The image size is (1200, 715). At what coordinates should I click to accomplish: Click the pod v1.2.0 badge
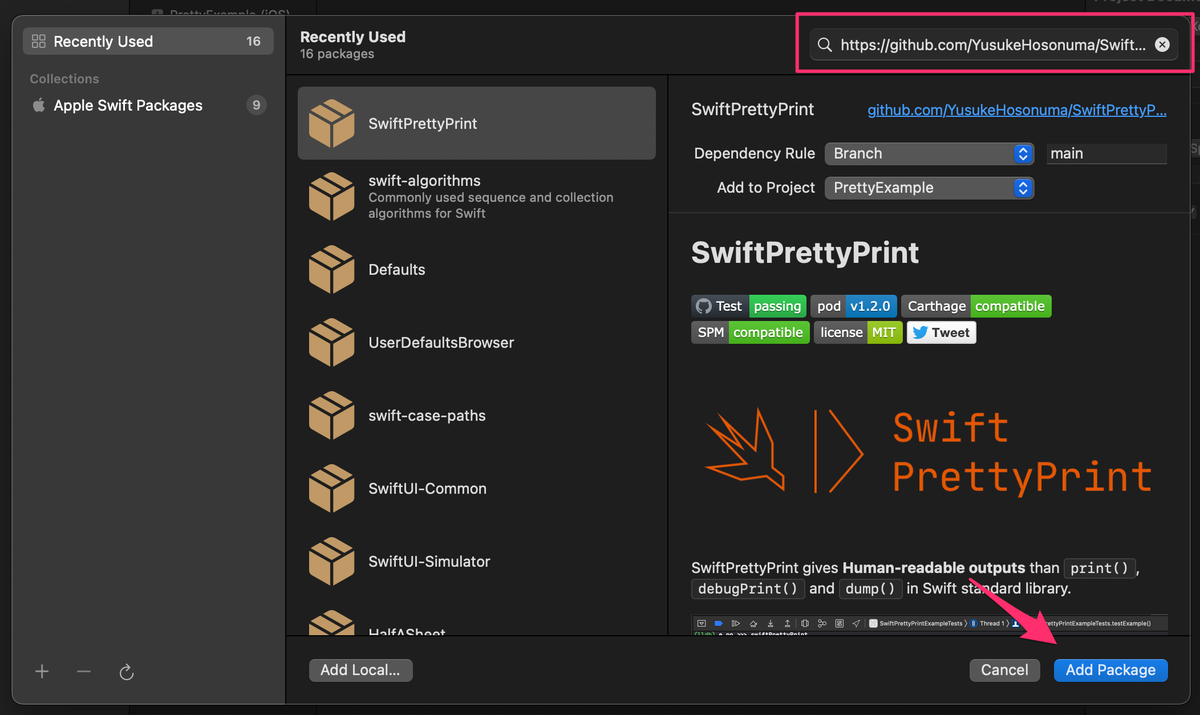(853, 306)
